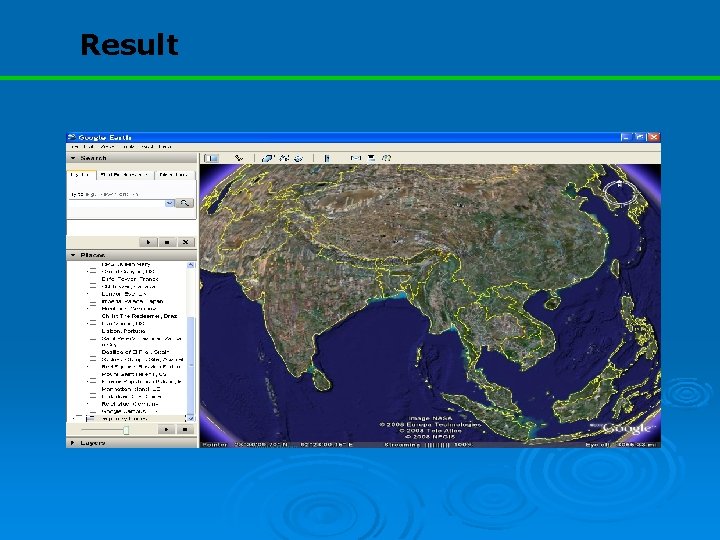
Task: Click the compass ring navigation control
Action: click(x=619, y=192)
